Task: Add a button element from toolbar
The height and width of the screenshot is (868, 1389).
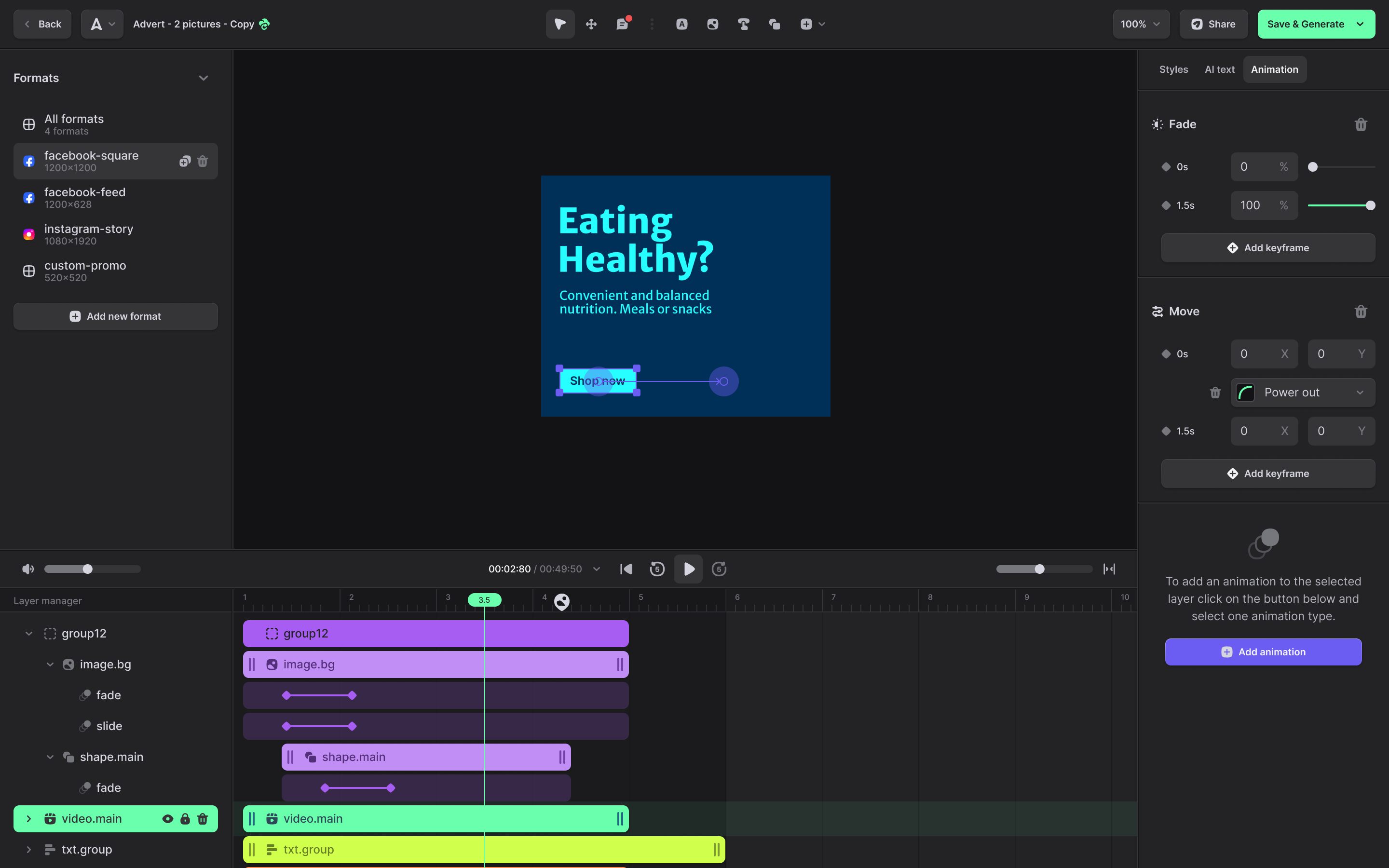Action: [743, 24]
